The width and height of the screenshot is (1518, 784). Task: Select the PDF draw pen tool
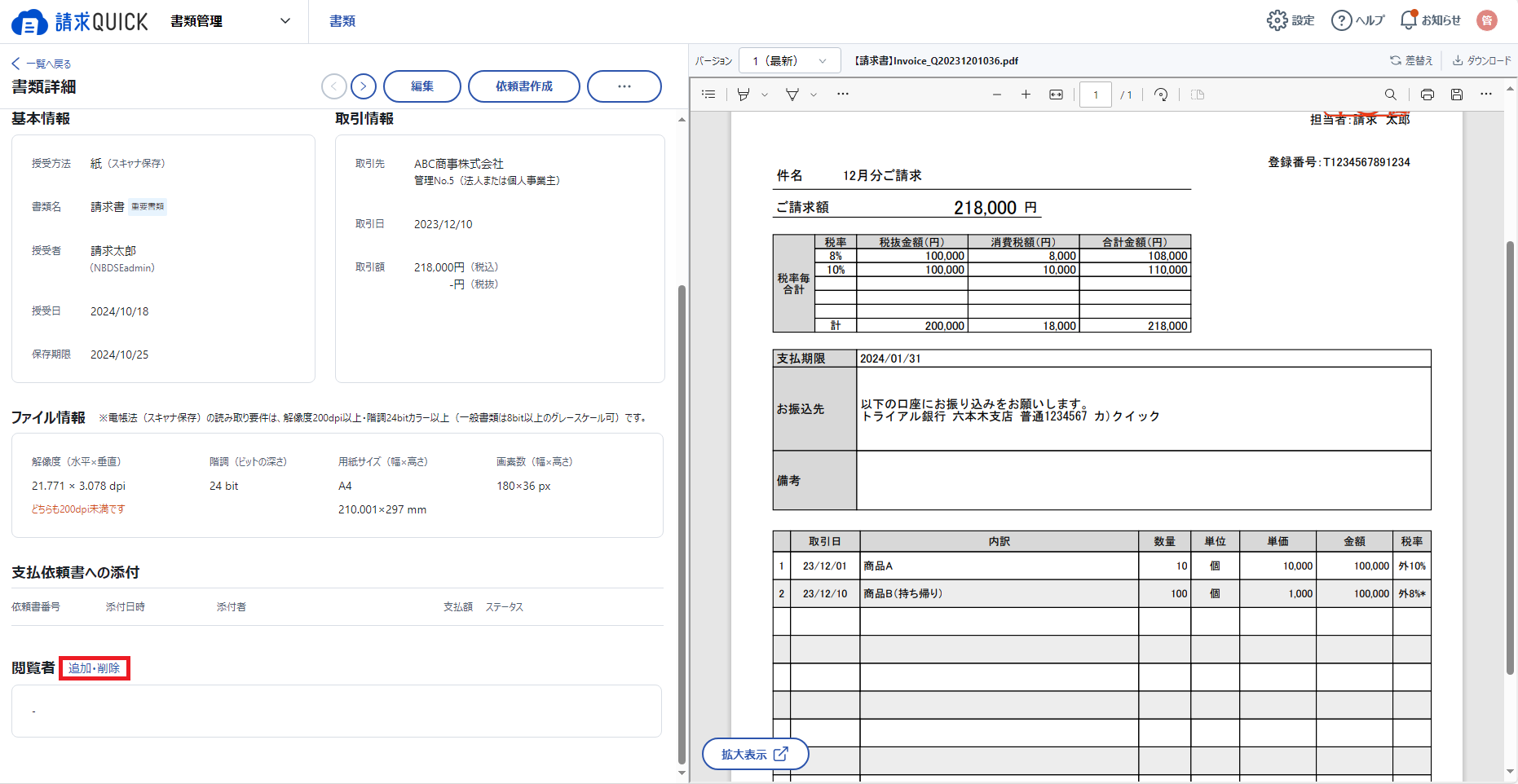click(792, 95)
